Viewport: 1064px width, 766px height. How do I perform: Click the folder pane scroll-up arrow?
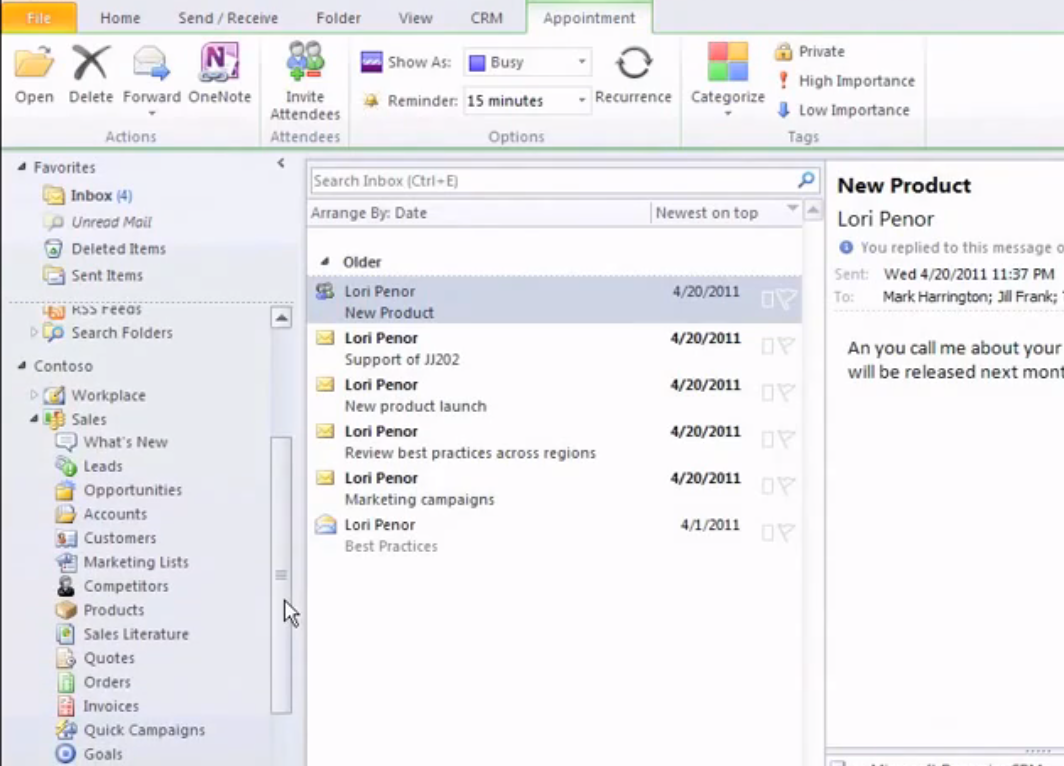tap(282, 318)
